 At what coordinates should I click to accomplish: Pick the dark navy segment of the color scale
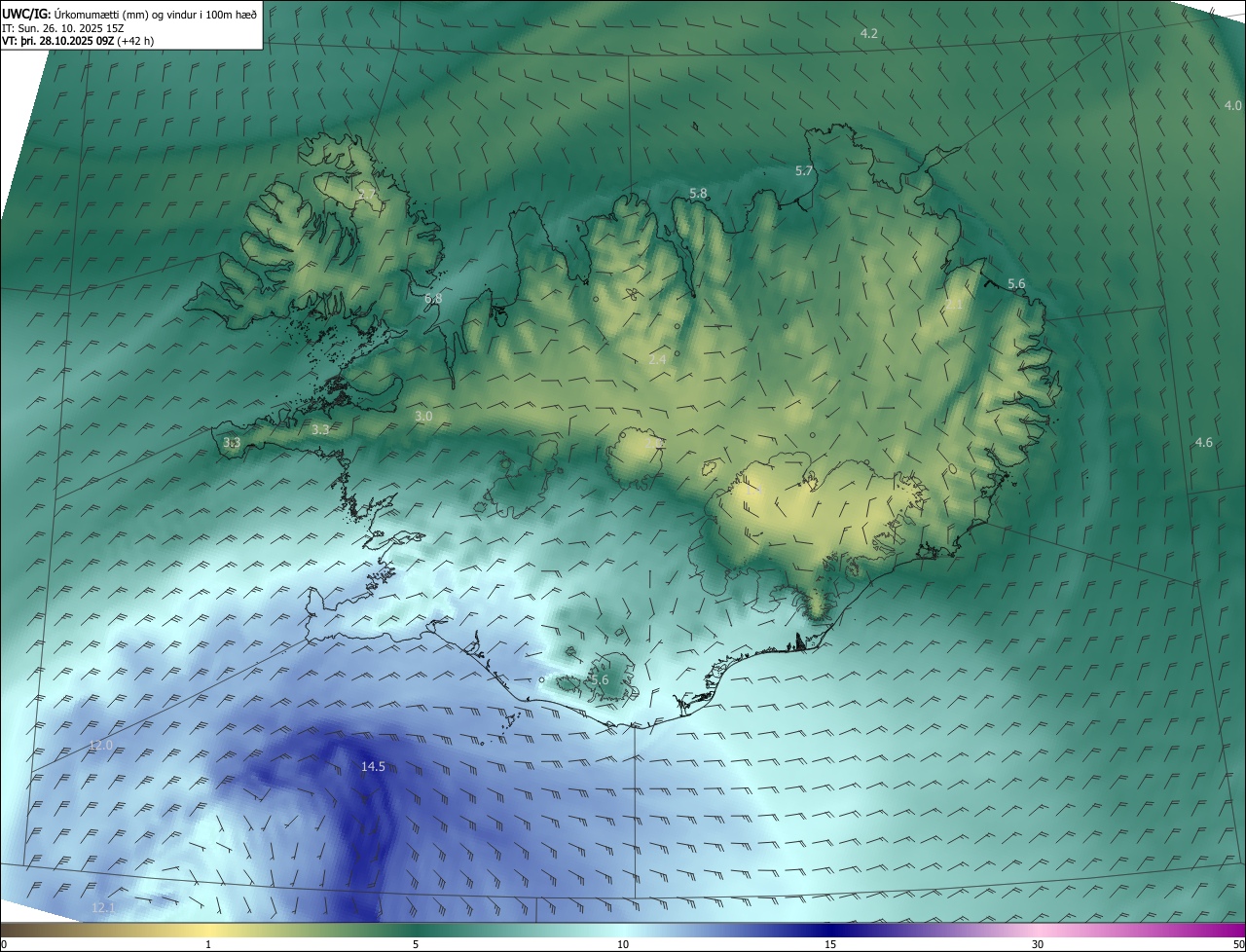(x=830, y=930)
